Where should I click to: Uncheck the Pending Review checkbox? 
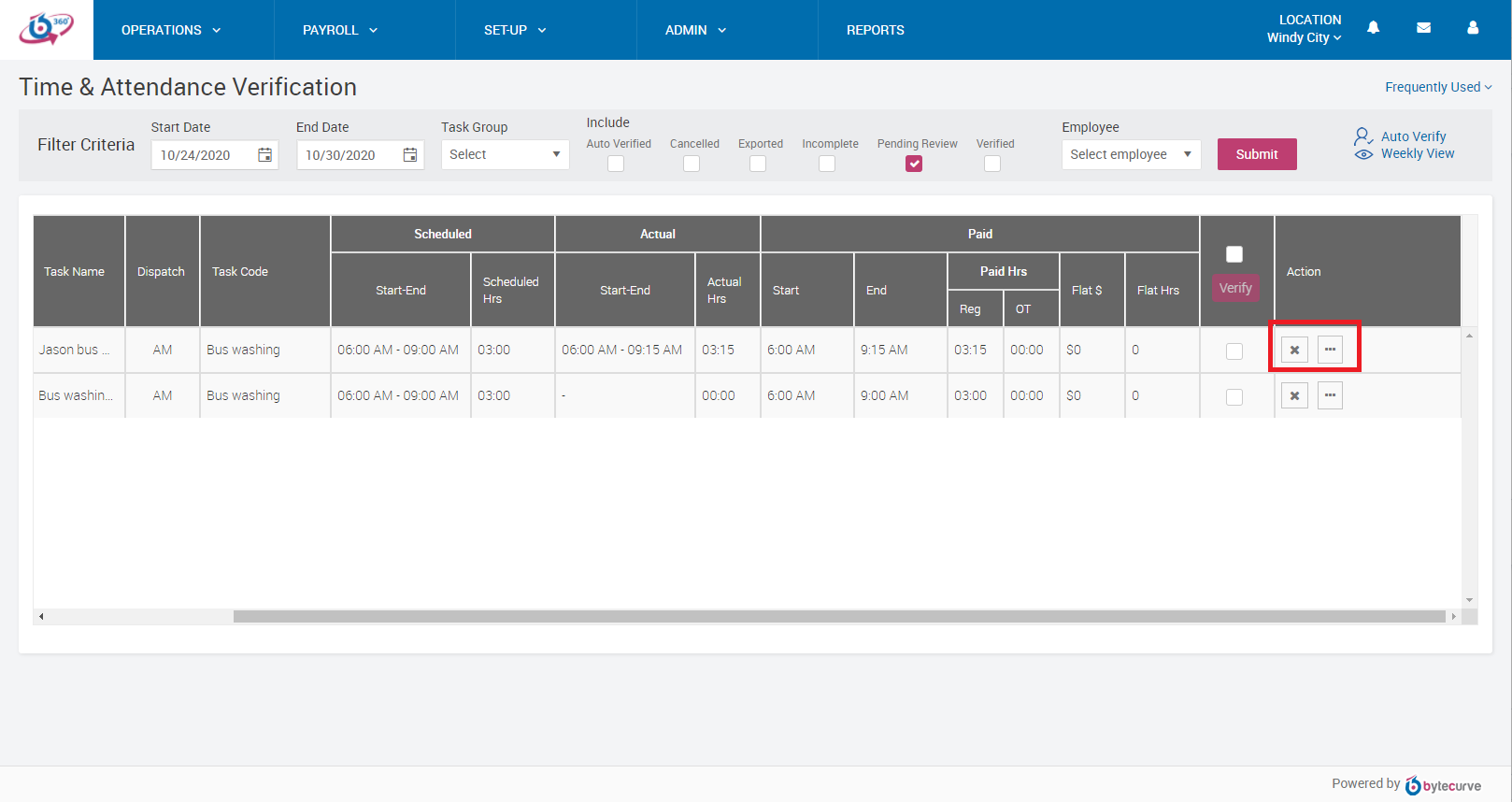click(914, 164)
